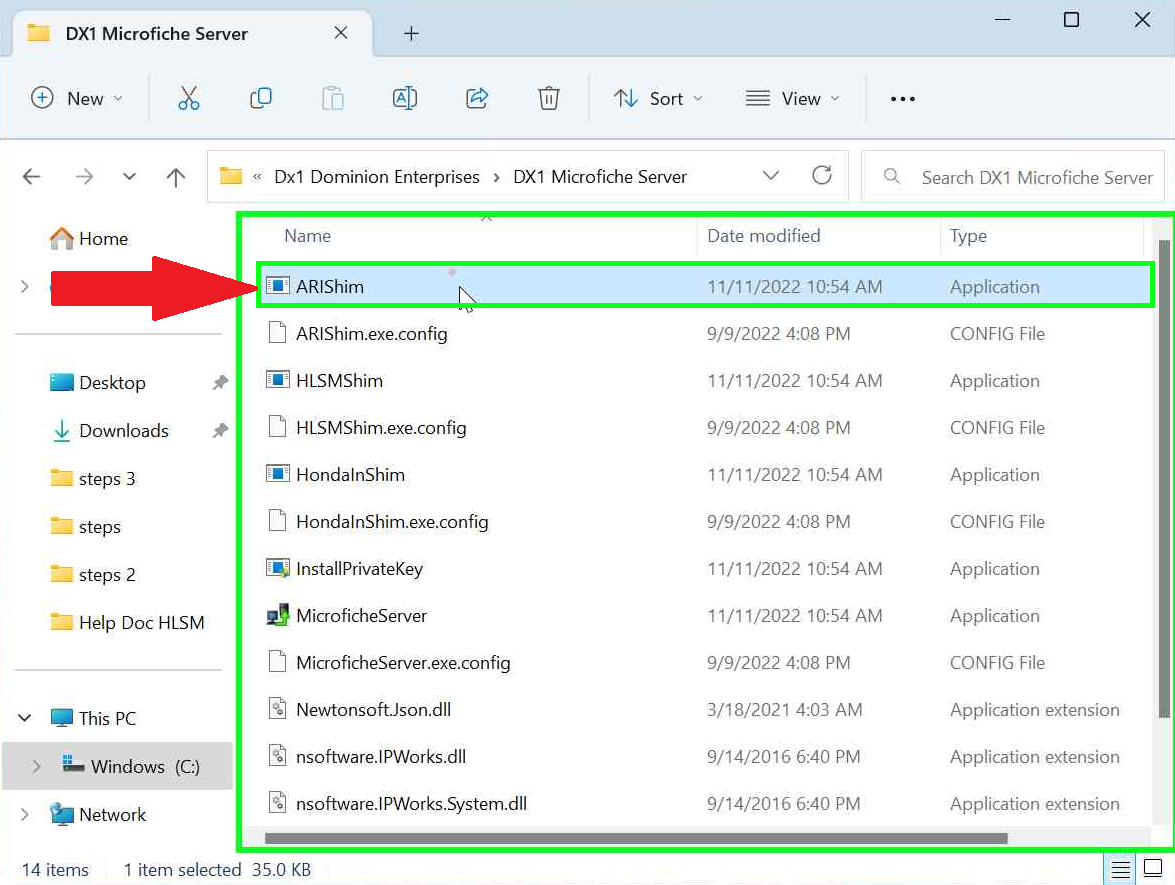
Task: Click the search magnifier icon
Action: (x=892, y=177)
